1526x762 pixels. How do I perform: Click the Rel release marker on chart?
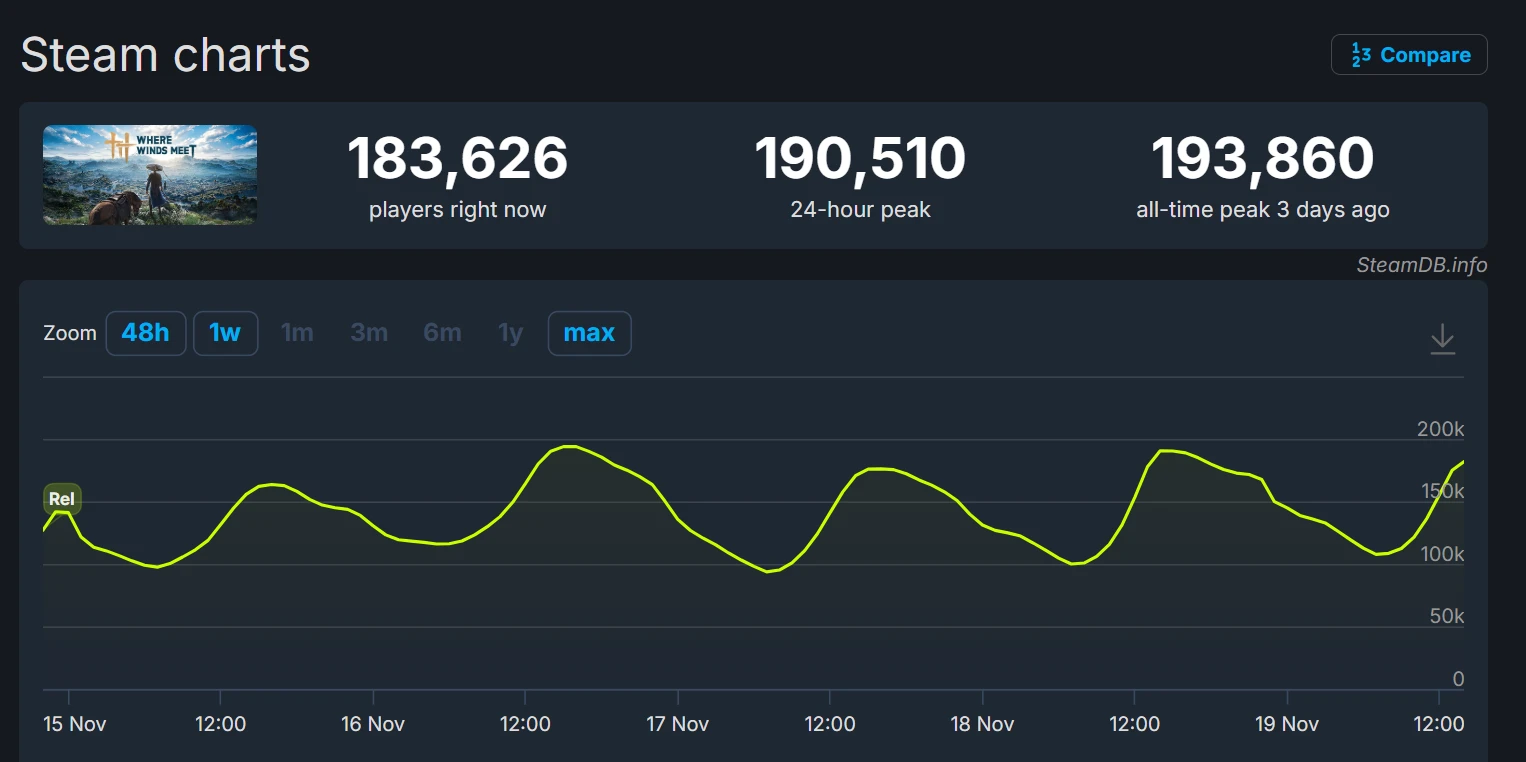(x=62, y=498)
